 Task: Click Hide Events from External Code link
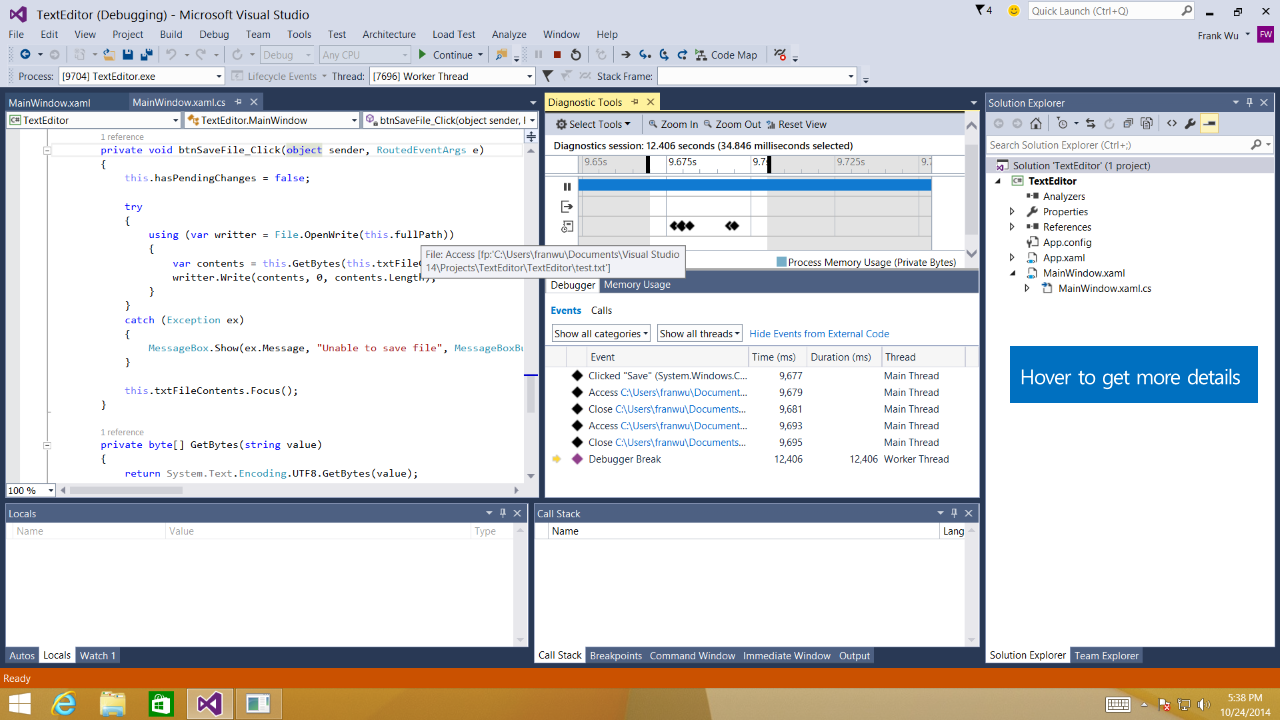(x=819, y=334)
